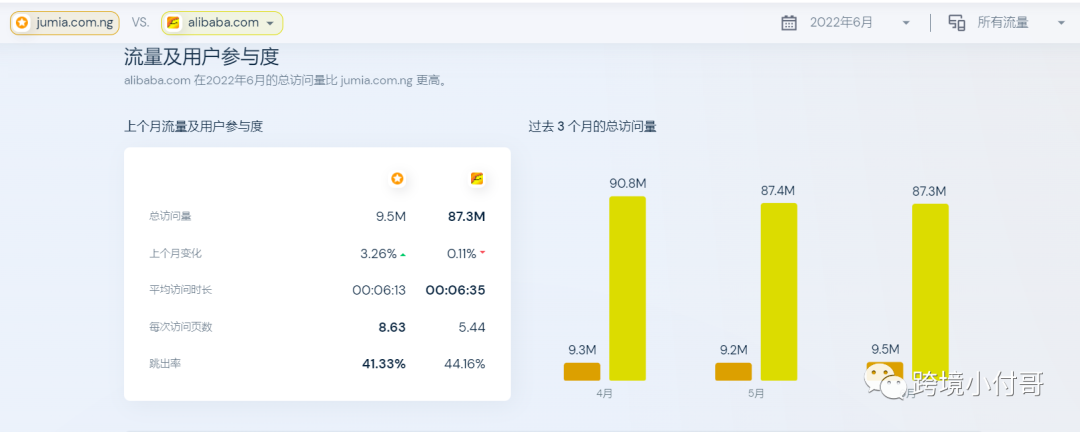Click the 41.33% bounce rate value

click(x=384, y=364)
